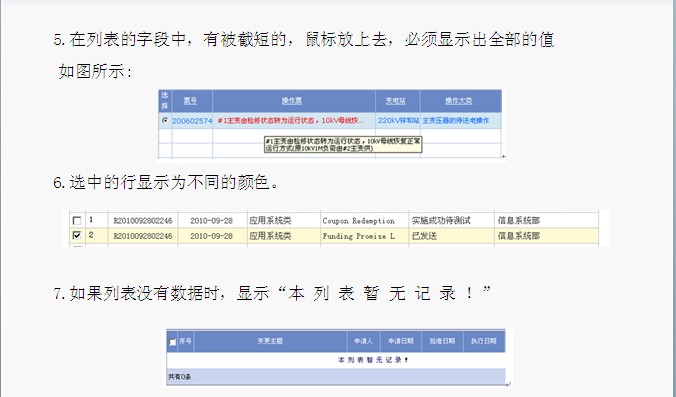The image size is (676, 397).
Task: Click the 共有0条 footer text
Action: 179,377
